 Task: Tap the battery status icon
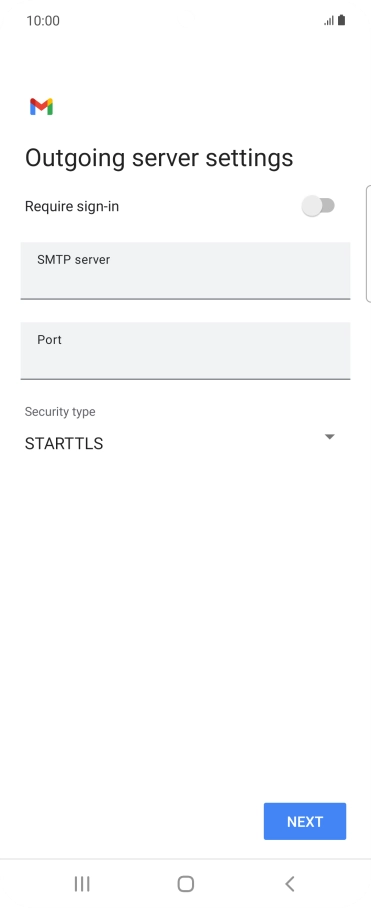point(341,20)
